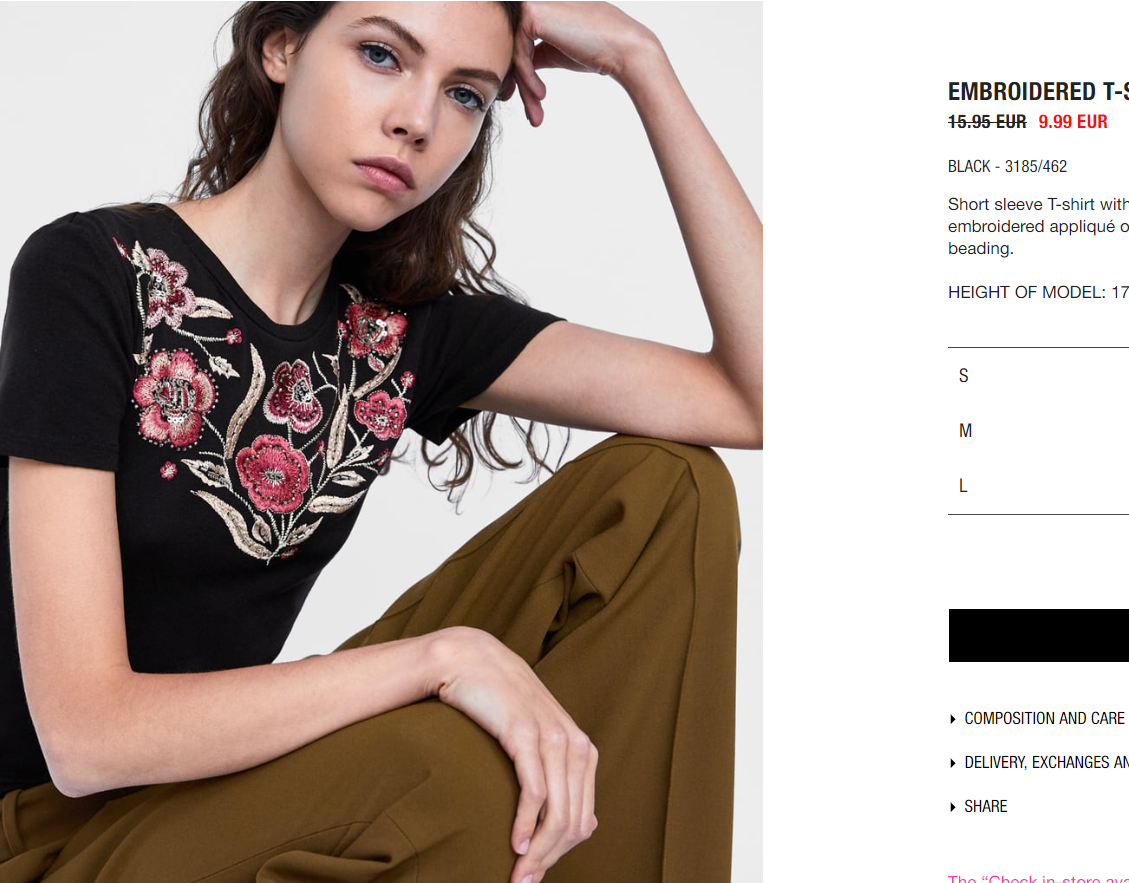Click the crossed-out 15.95 EUR price
This screenshot has height=883, width=1129.
coord(987,122)
